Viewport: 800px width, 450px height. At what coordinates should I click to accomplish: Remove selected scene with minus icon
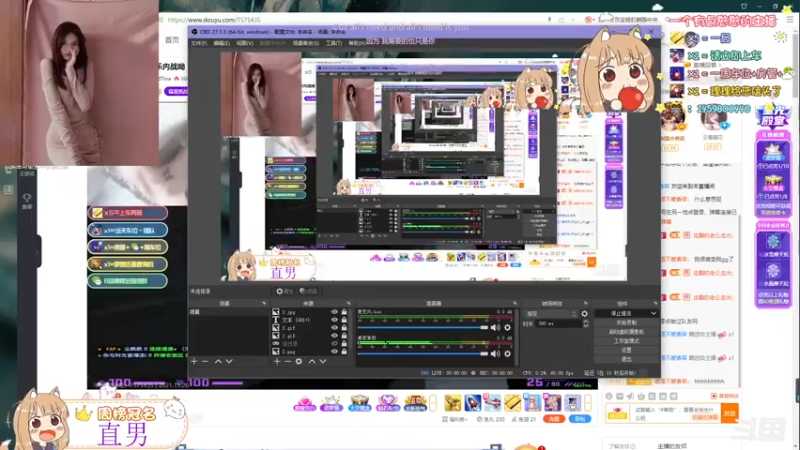pyautogui.click(x=205, y=361)
